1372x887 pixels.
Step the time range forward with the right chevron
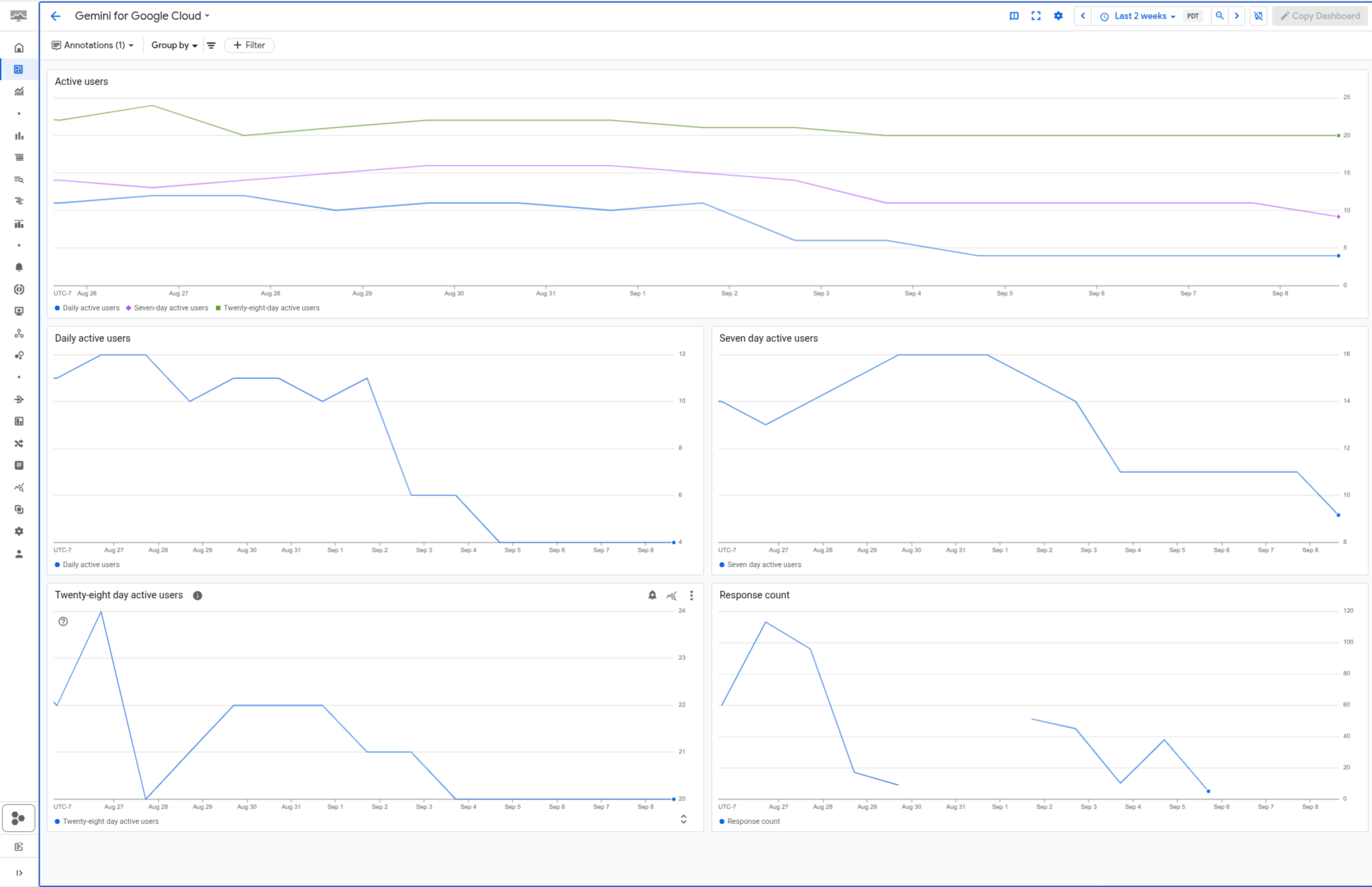[1237, 16]
